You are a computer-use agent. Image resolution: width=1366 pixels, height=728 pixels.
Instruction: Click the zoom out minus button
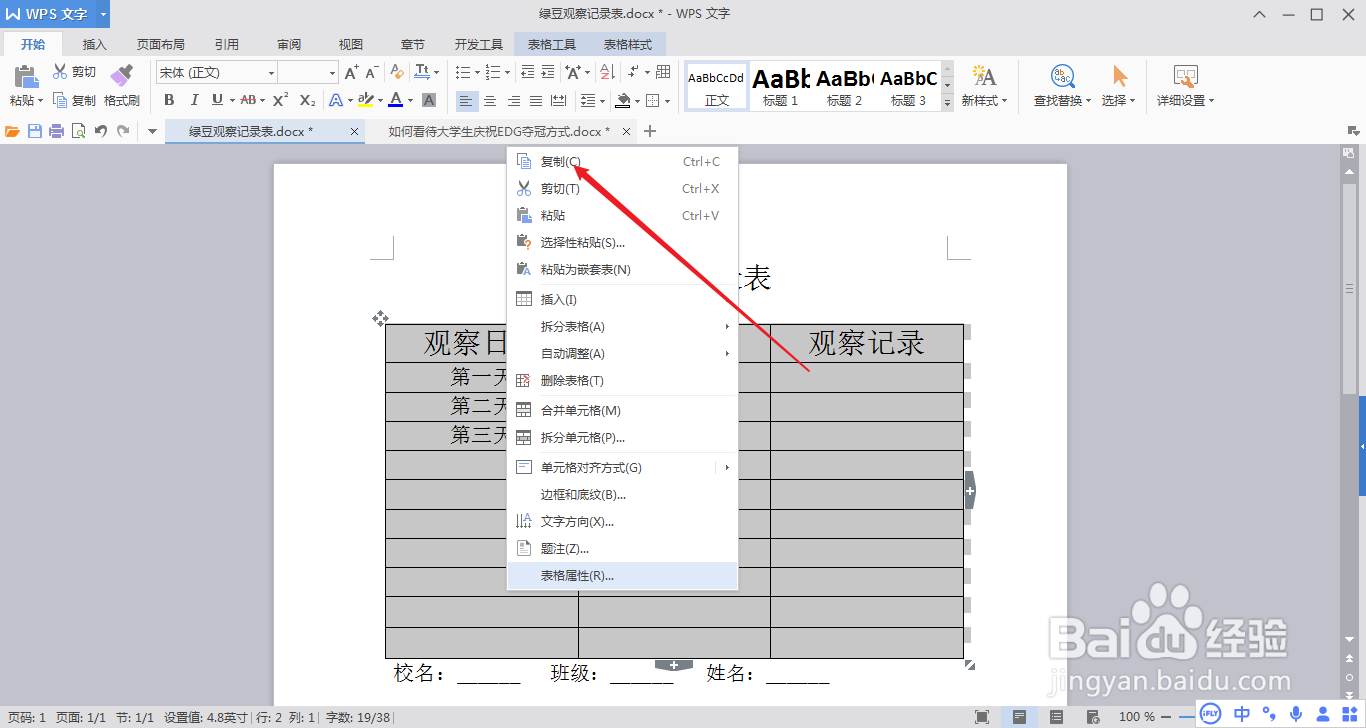coord(1166,716)
